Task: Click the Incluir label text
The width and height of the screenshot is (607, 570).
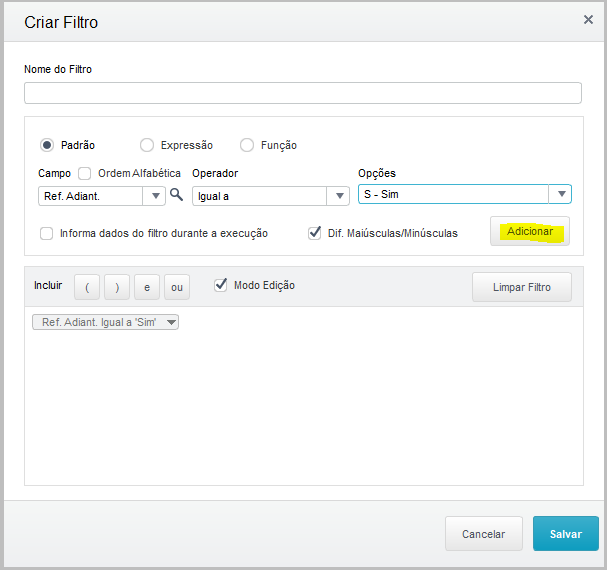Action: click(x=48, y=285)
